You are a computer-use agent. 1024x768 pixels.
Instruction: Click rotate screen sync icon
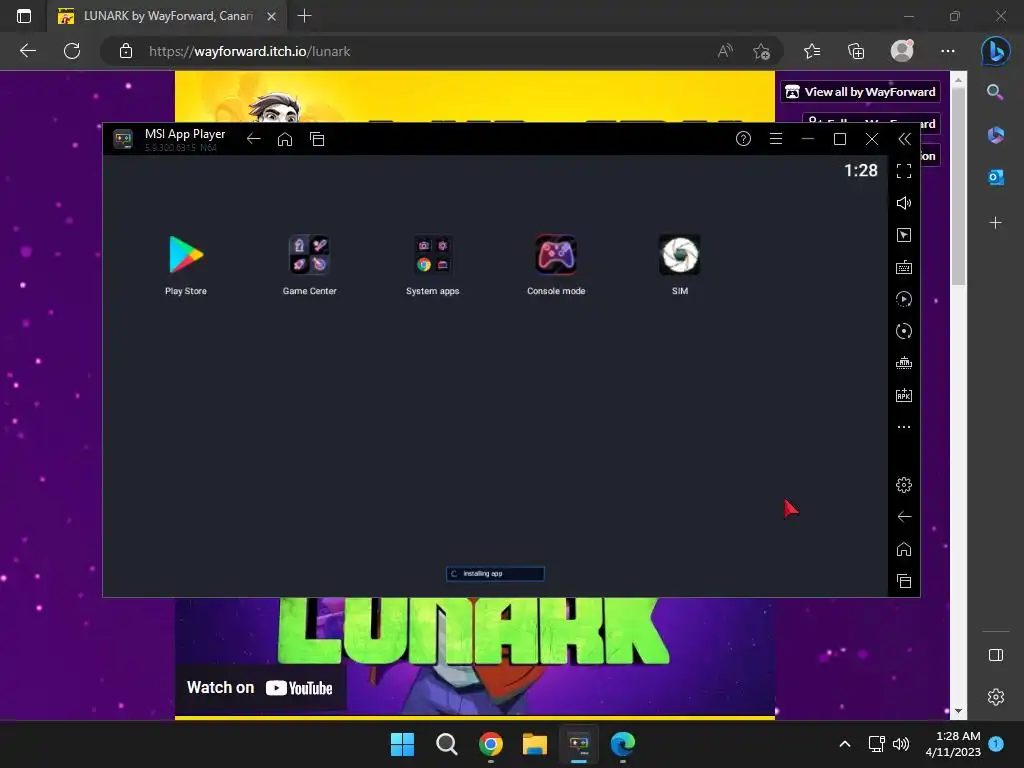(x=904, y=331)
